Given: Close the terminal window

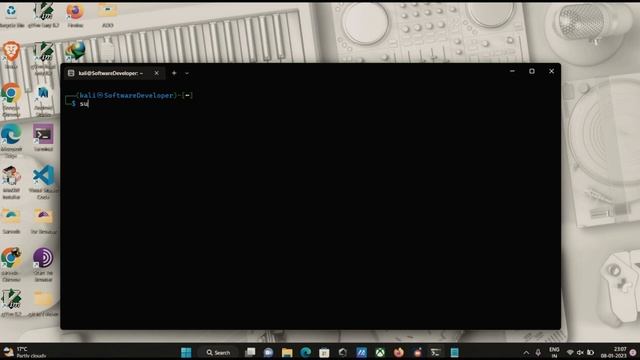Looking at the screenshot, I should (x=551, y=71).
